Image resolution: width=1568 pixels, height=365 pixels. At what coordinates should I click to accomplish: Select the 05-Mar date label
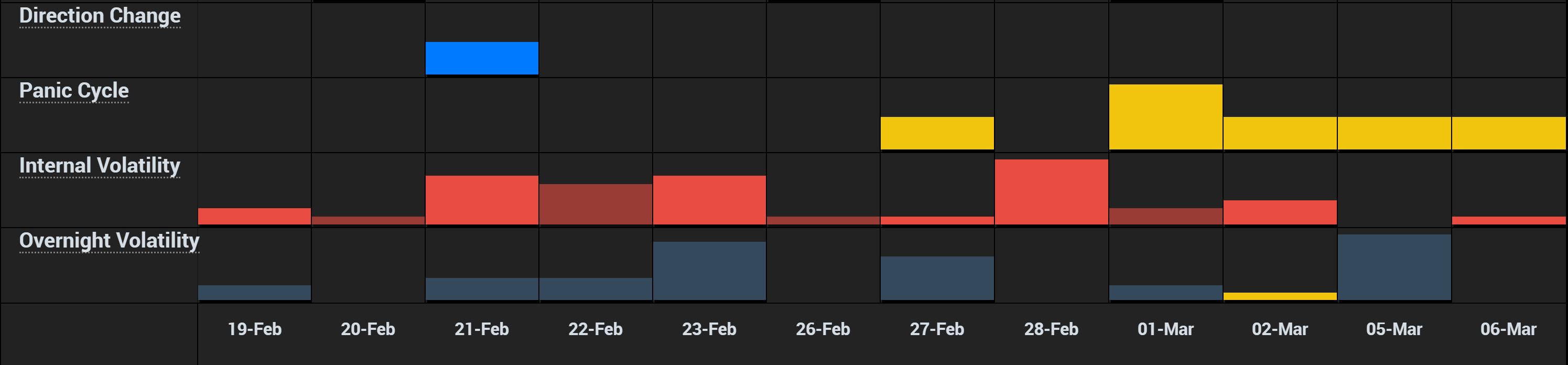(1394, 330)
